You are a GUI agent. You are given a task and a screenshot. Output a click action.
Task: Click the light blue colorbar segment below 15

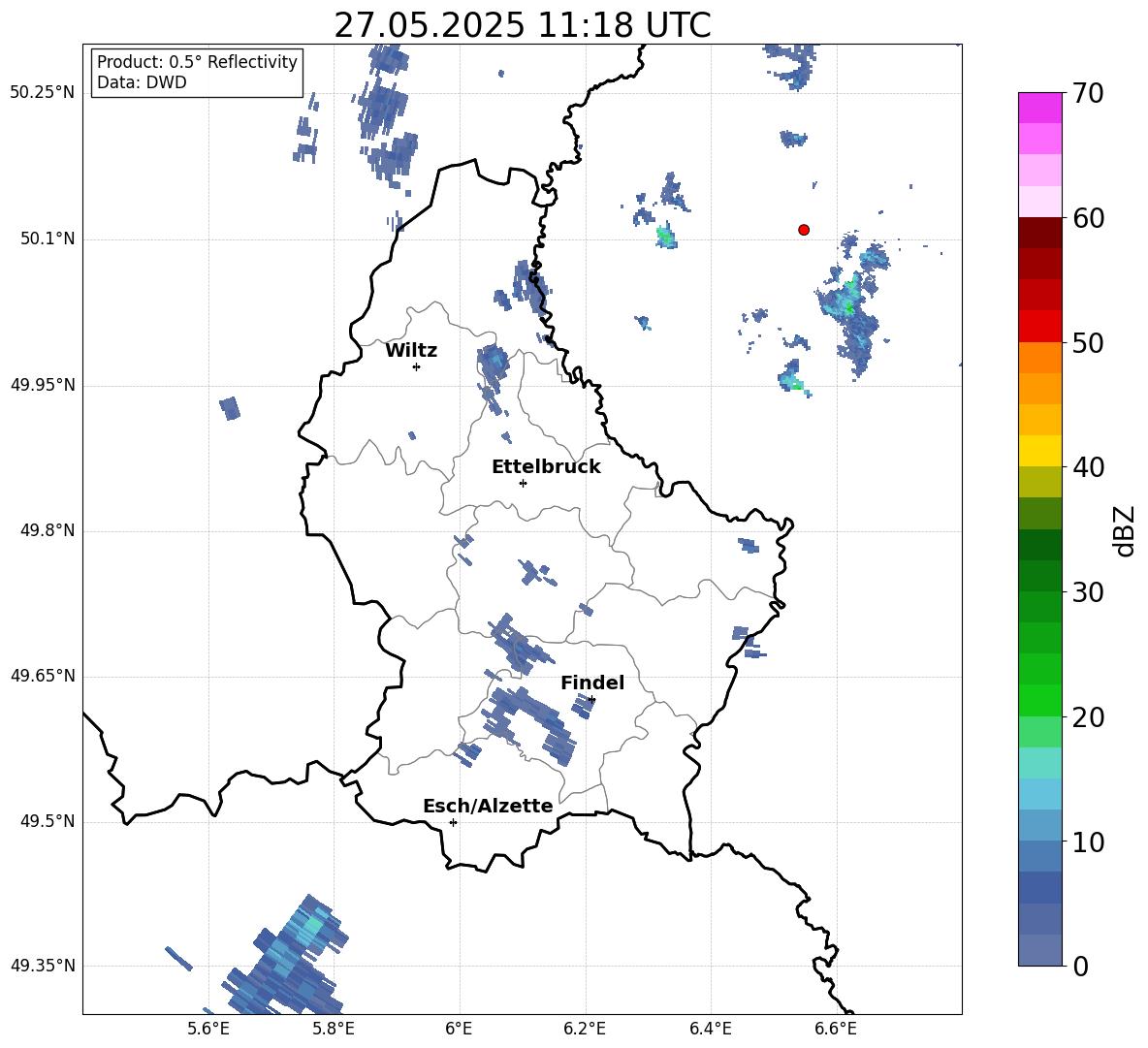1039,794
